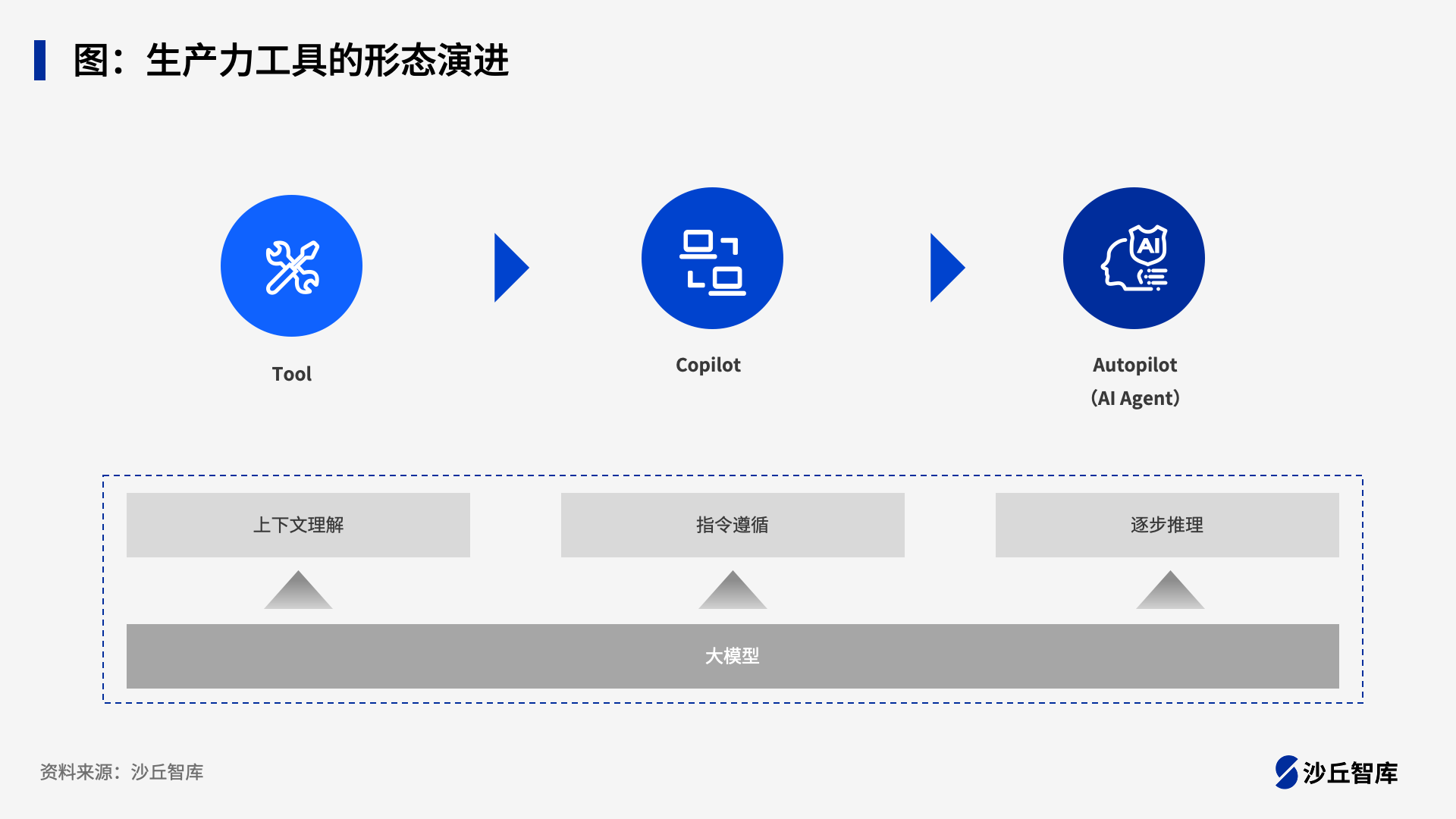Click the Copilot text label

click(x=708, y=365)
